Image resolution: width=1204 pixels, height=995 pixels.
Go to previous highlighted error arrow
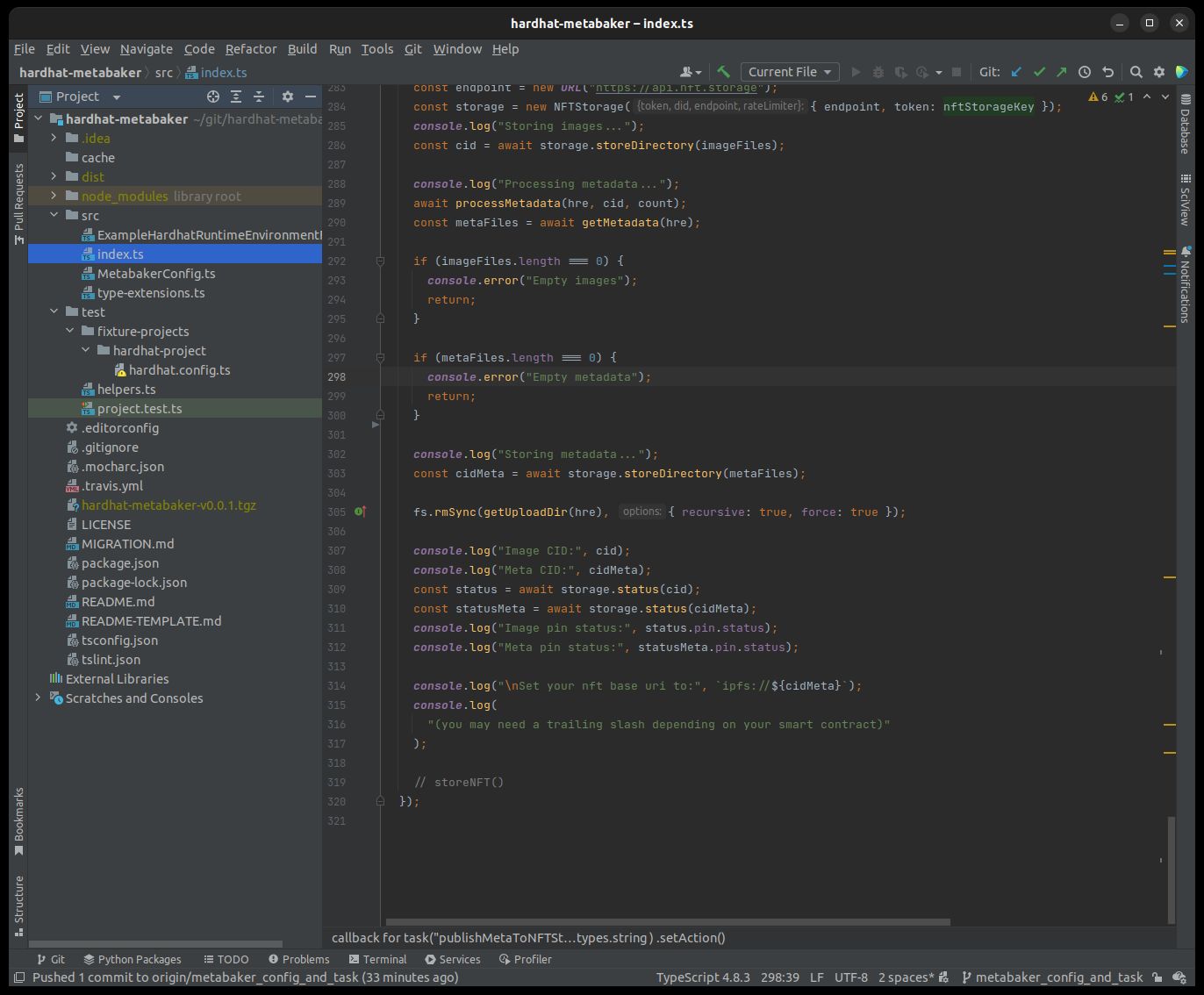point(1146,97)
